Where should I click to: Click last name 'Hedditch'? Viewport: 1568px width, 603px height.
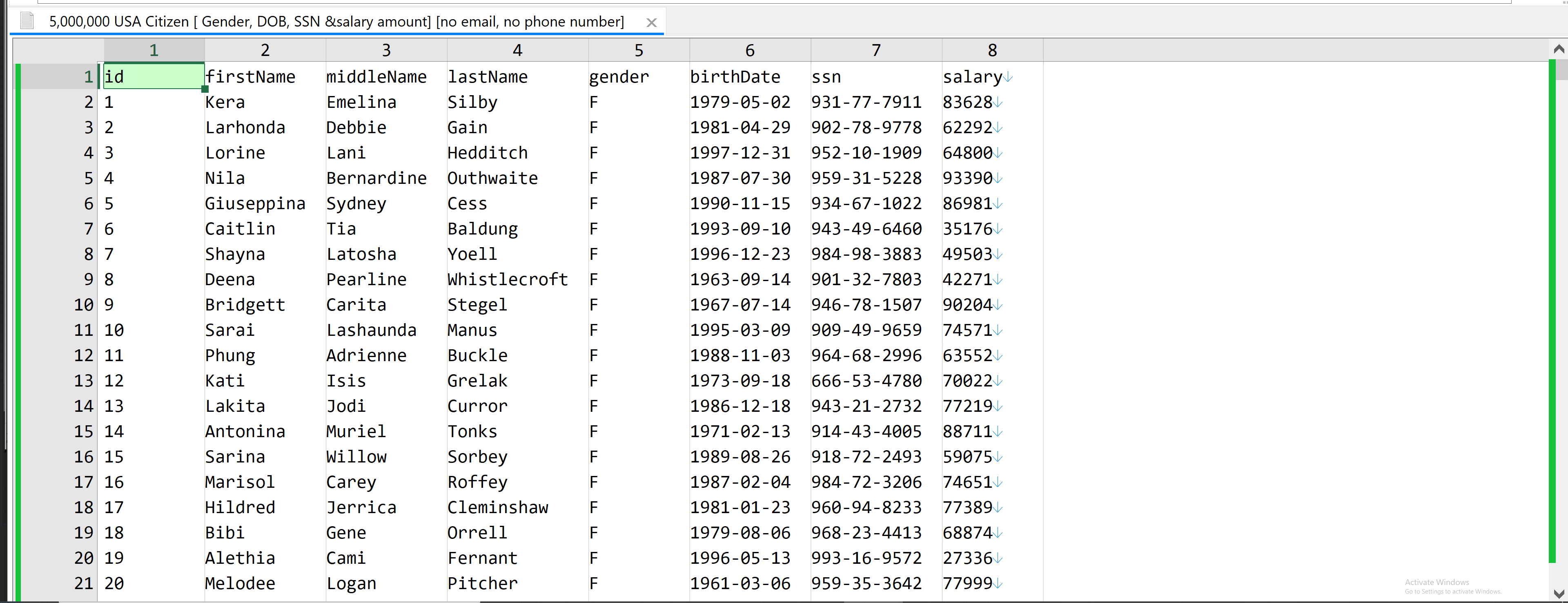488,153
